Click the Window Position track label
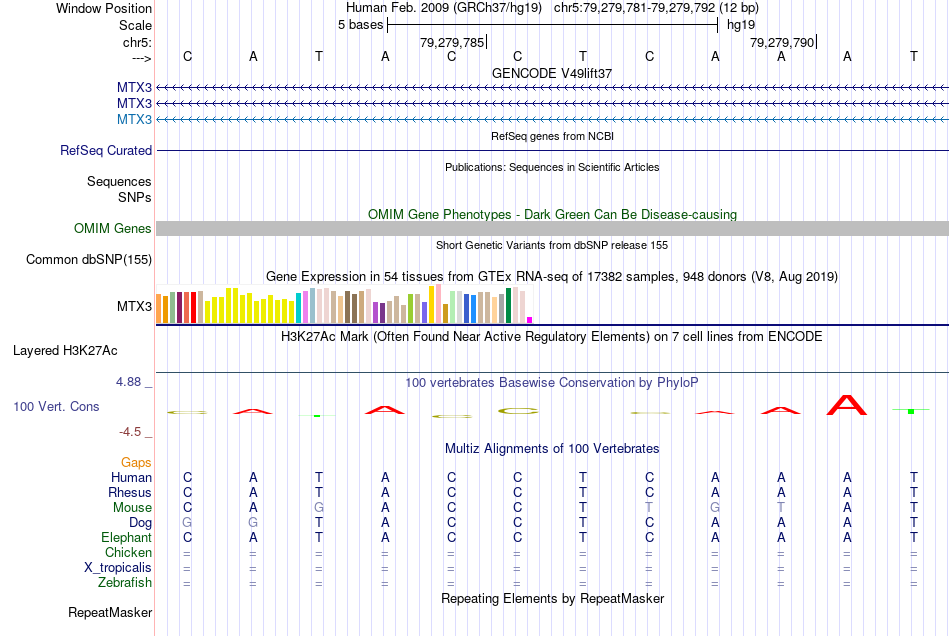Viewport: 950px width, 636px height. 104,8
